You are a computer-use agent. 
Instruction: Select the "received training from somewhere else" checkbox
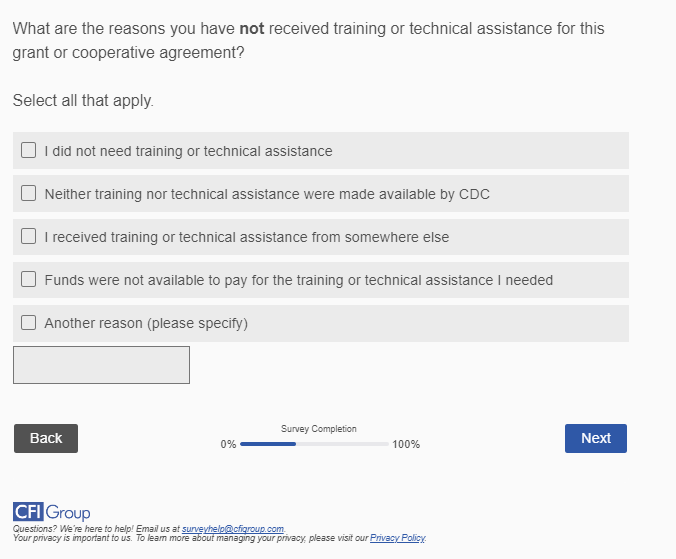coord(29,237)
